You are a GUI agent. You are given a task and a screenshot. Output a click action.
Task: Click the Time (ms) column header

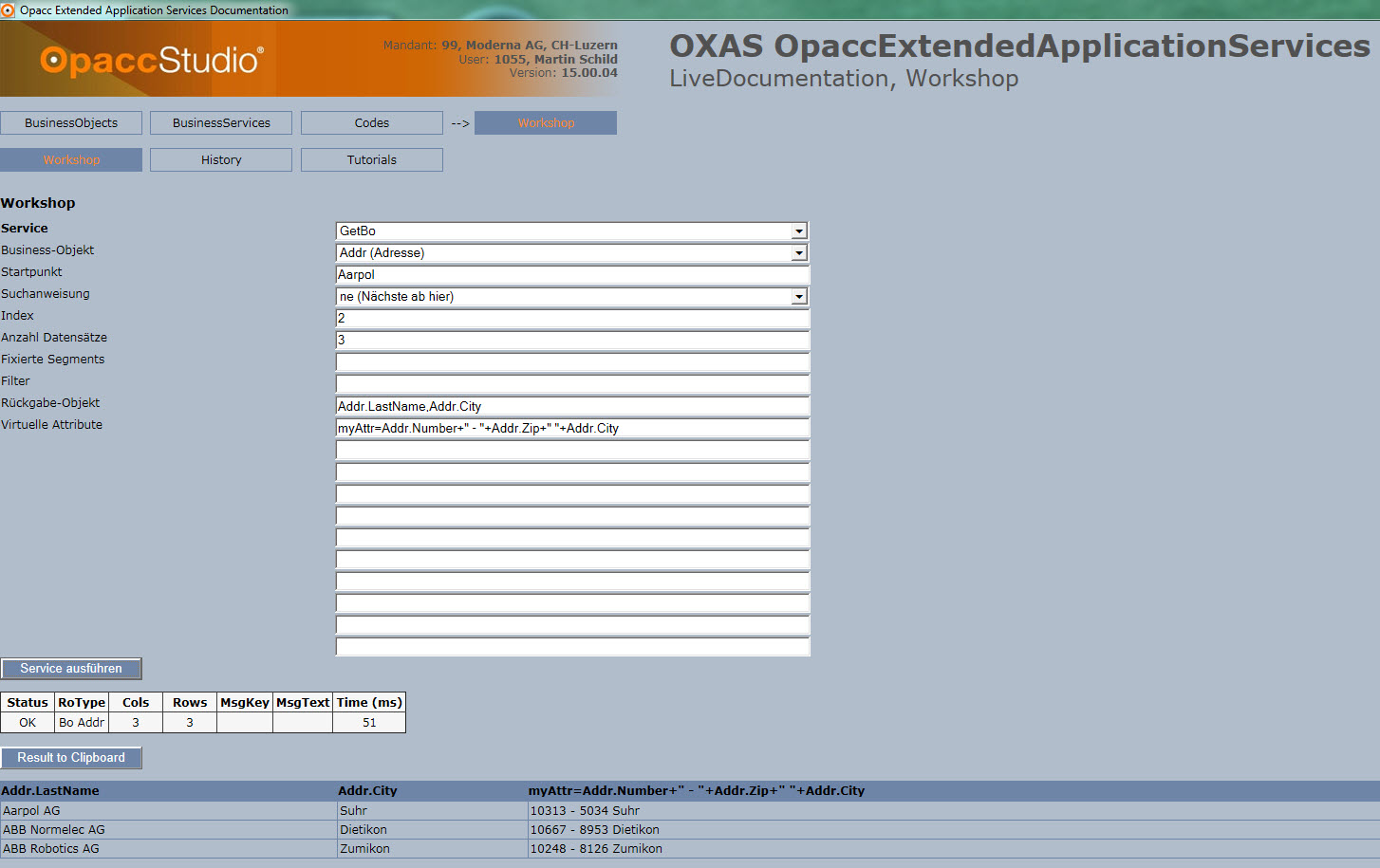[369, 703]
